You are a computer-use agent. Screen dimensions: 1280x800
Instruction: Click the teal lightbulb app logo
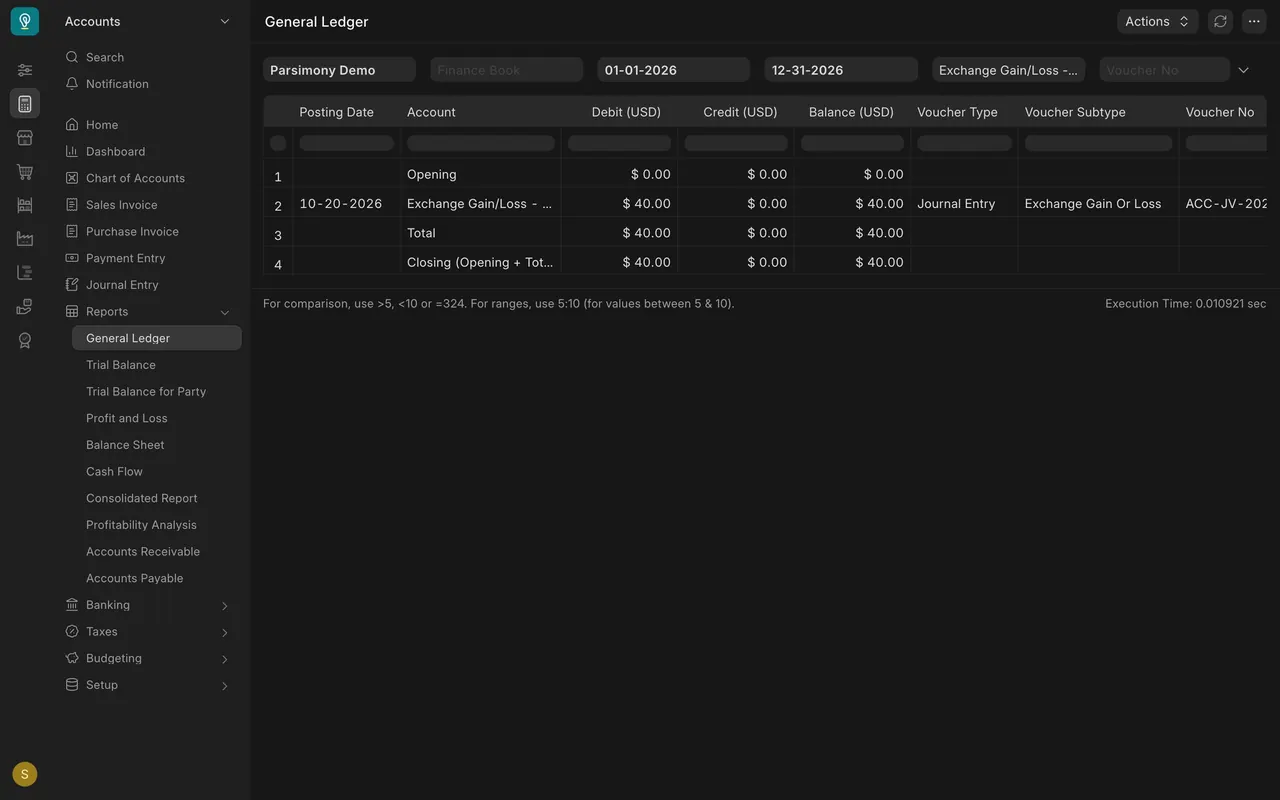point(25,21)
